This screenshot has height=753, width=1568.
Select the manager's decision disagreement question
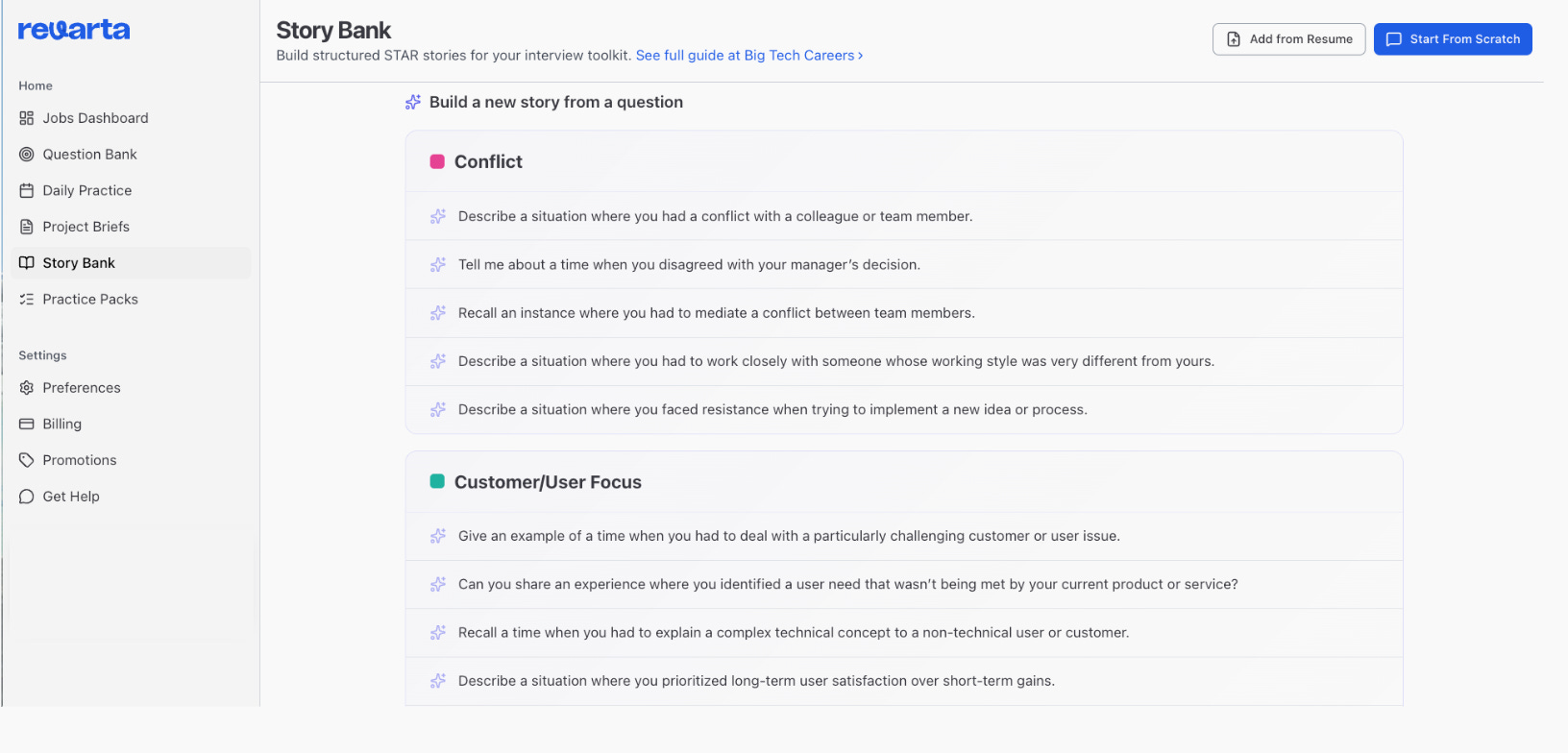click(689, 265)
